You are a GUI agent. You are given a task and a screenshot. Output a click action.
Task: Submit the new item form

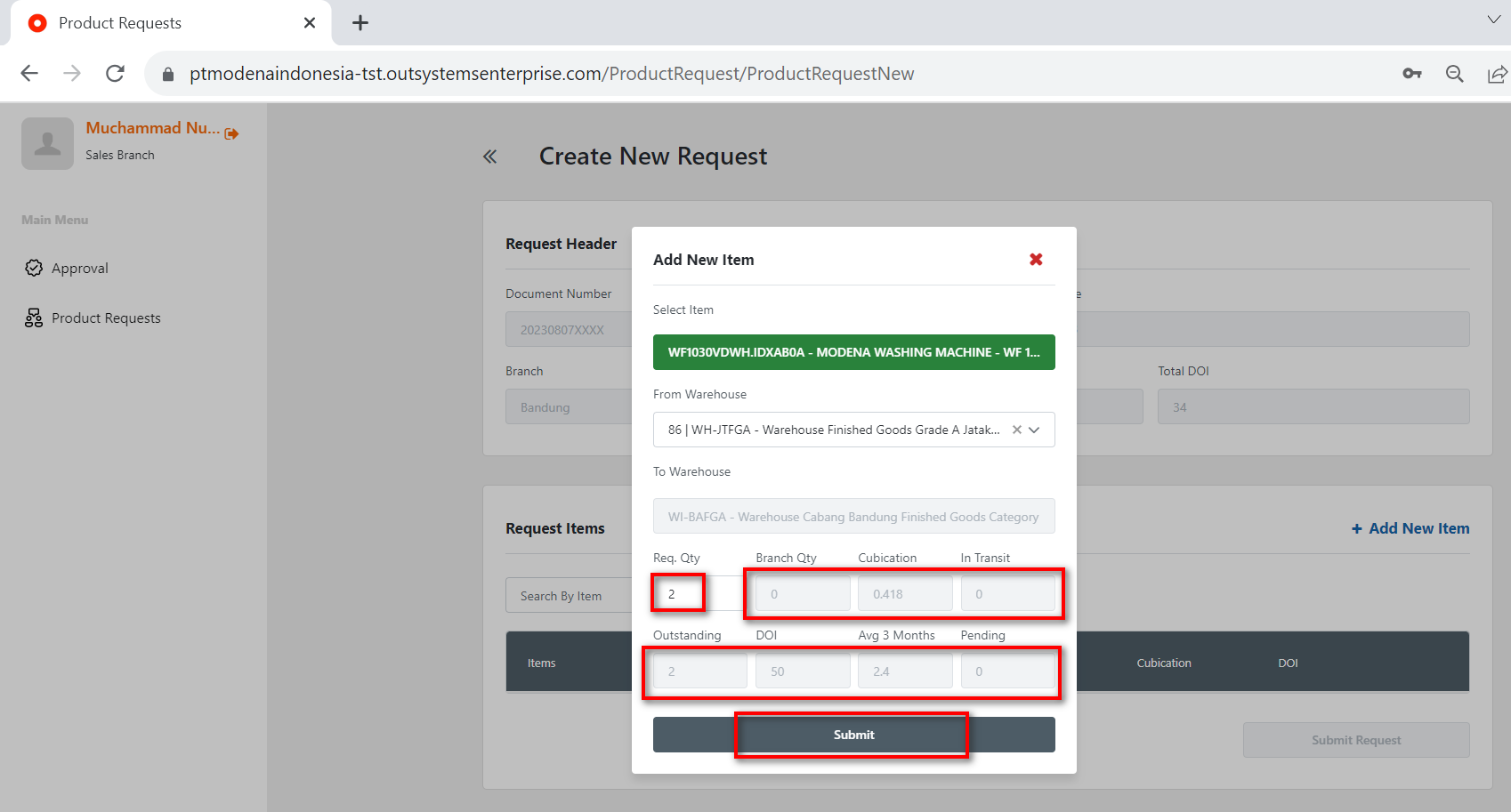coord(853,735)
